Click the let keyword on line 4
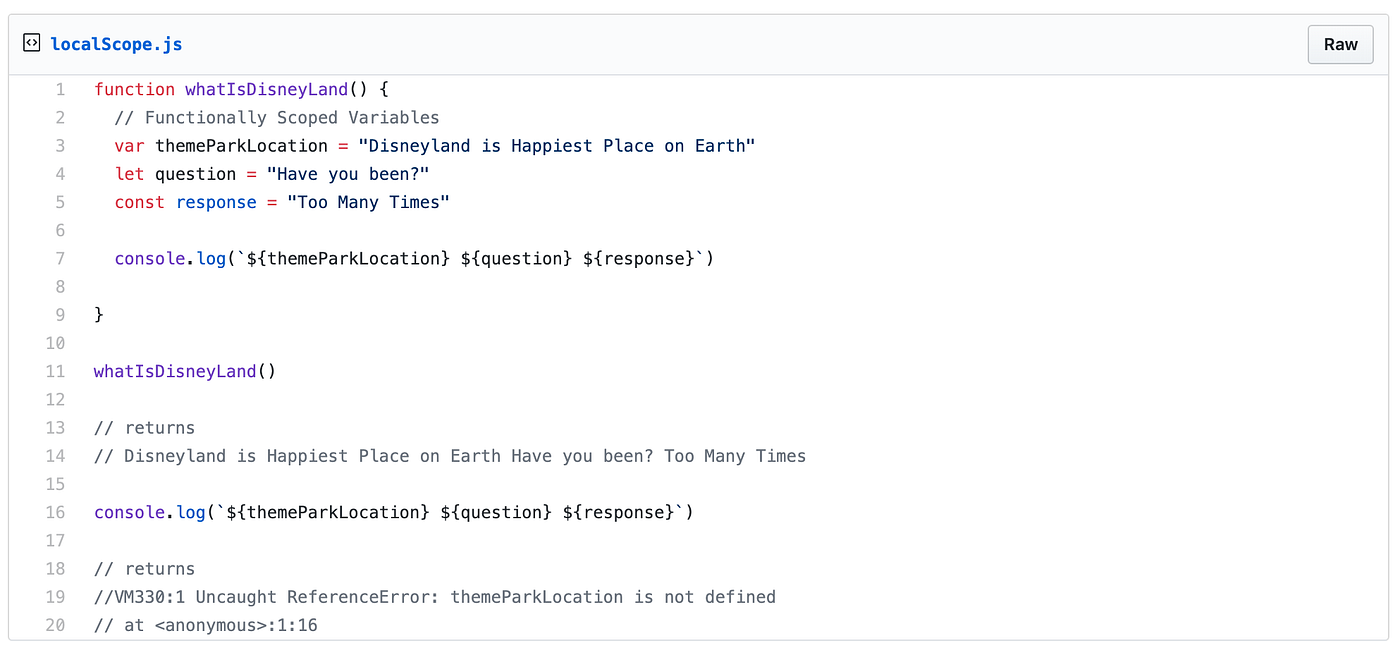 (129, 173)
